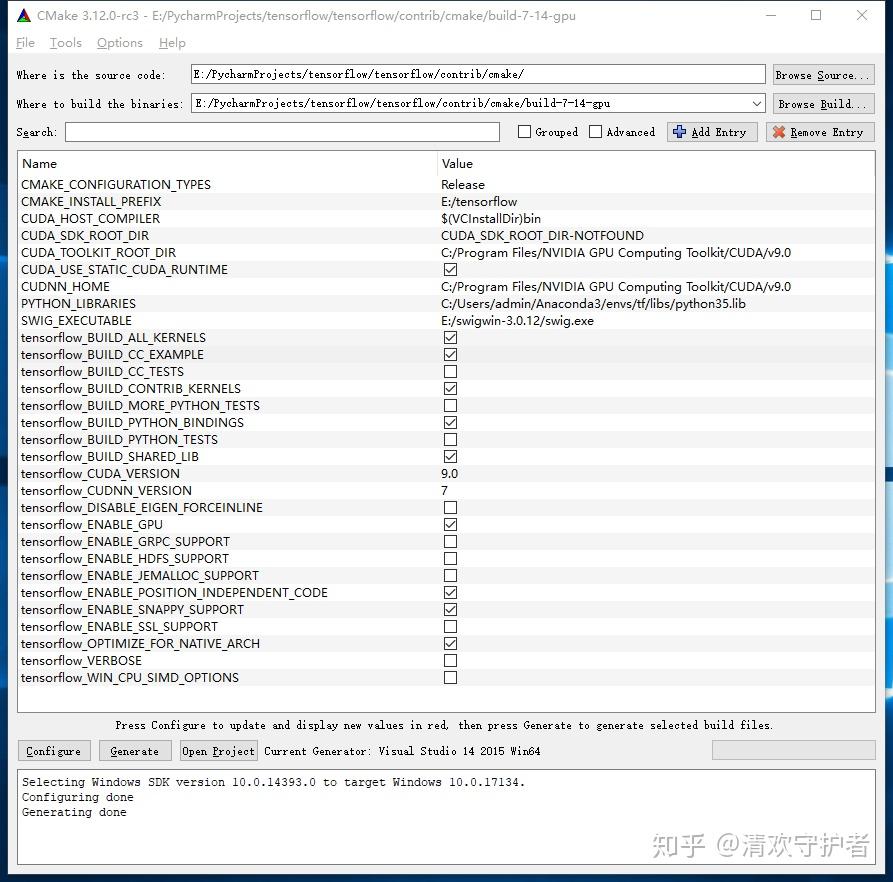The image size is (893, 882).
Task: Uncheck tensorflow_ENABLE_POSITION_INDEPENDENT_CODE box
Action: tap(450, 593)
